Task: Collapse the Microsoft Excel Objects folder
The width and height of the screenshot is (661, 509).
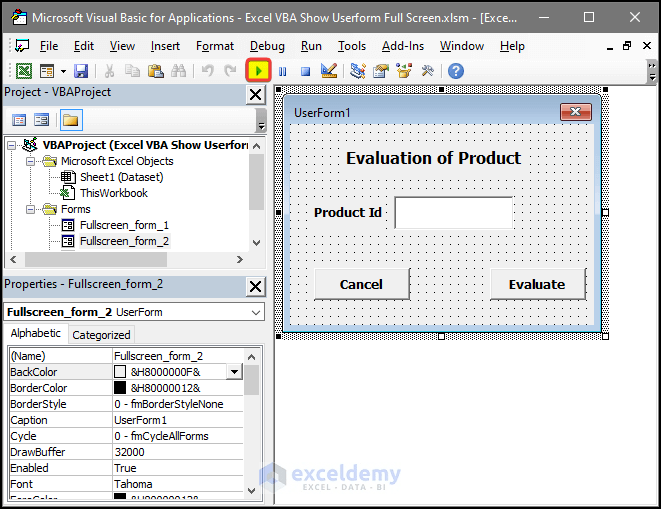Action: 30,162
